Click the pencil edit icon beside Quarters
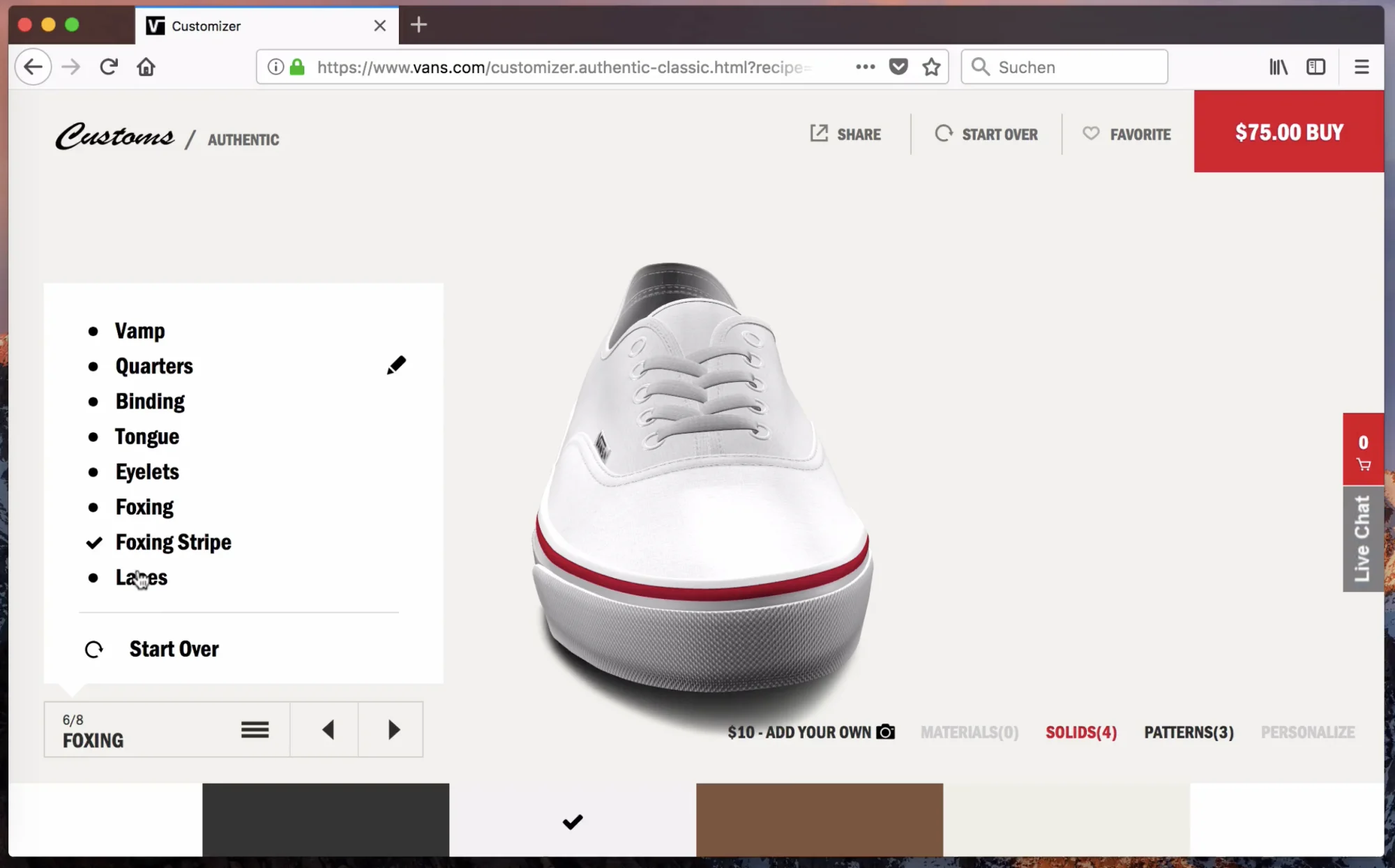The image size is (1395, 868). tap(396, 365)
